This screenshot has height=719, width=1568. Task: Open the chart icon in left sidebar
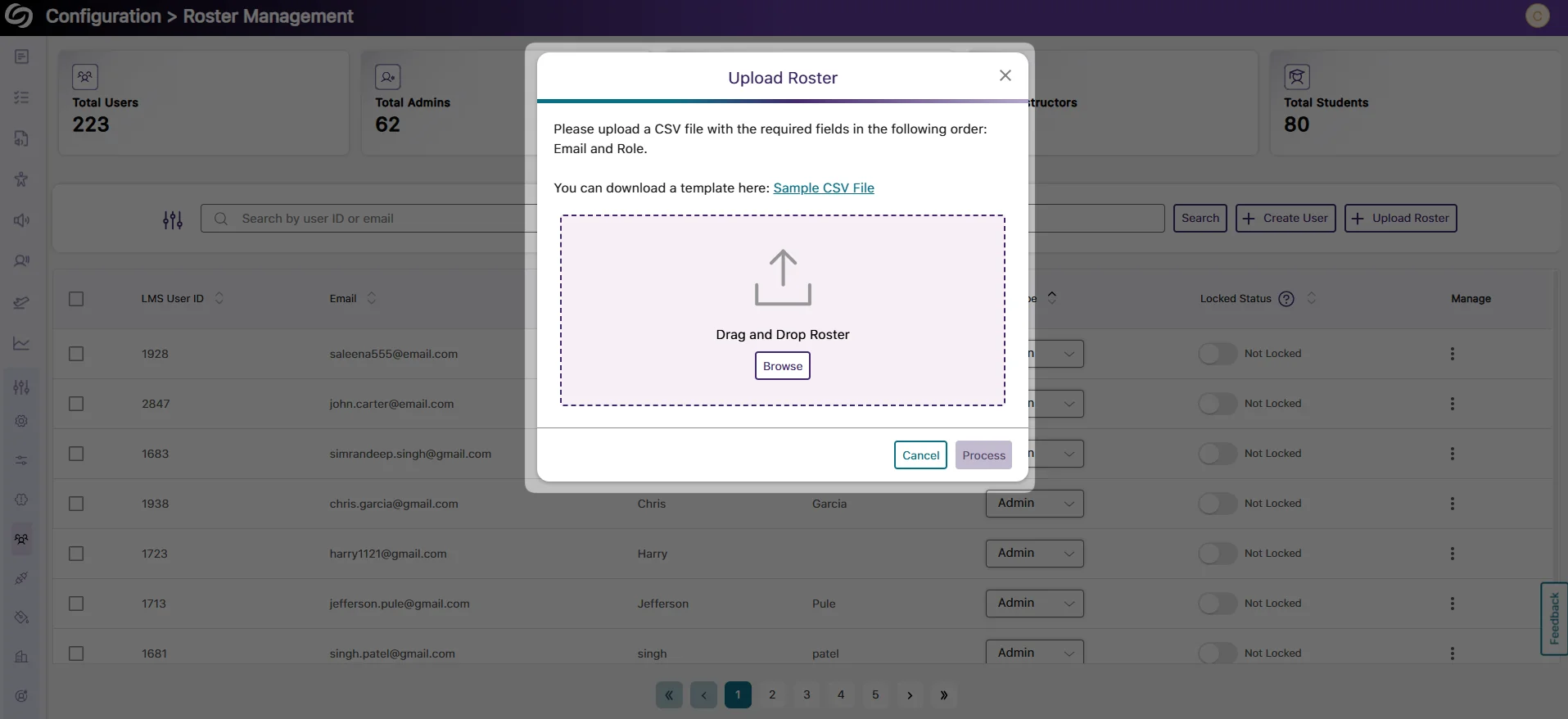click(x=22, y=343)
